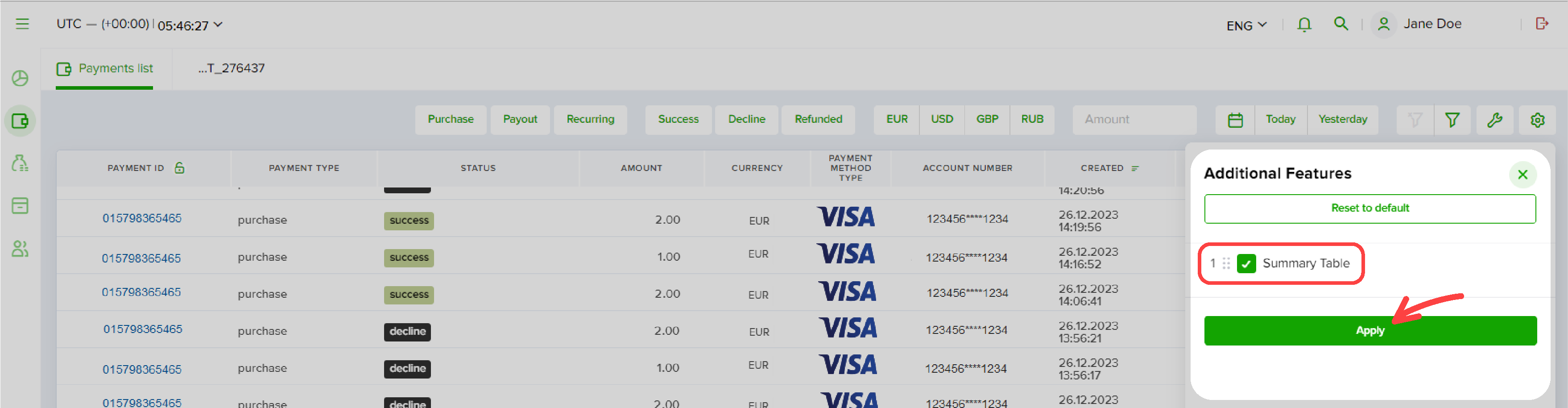Open the flask sidebar icon
The image size is (1568, 408).
[20, 163]
